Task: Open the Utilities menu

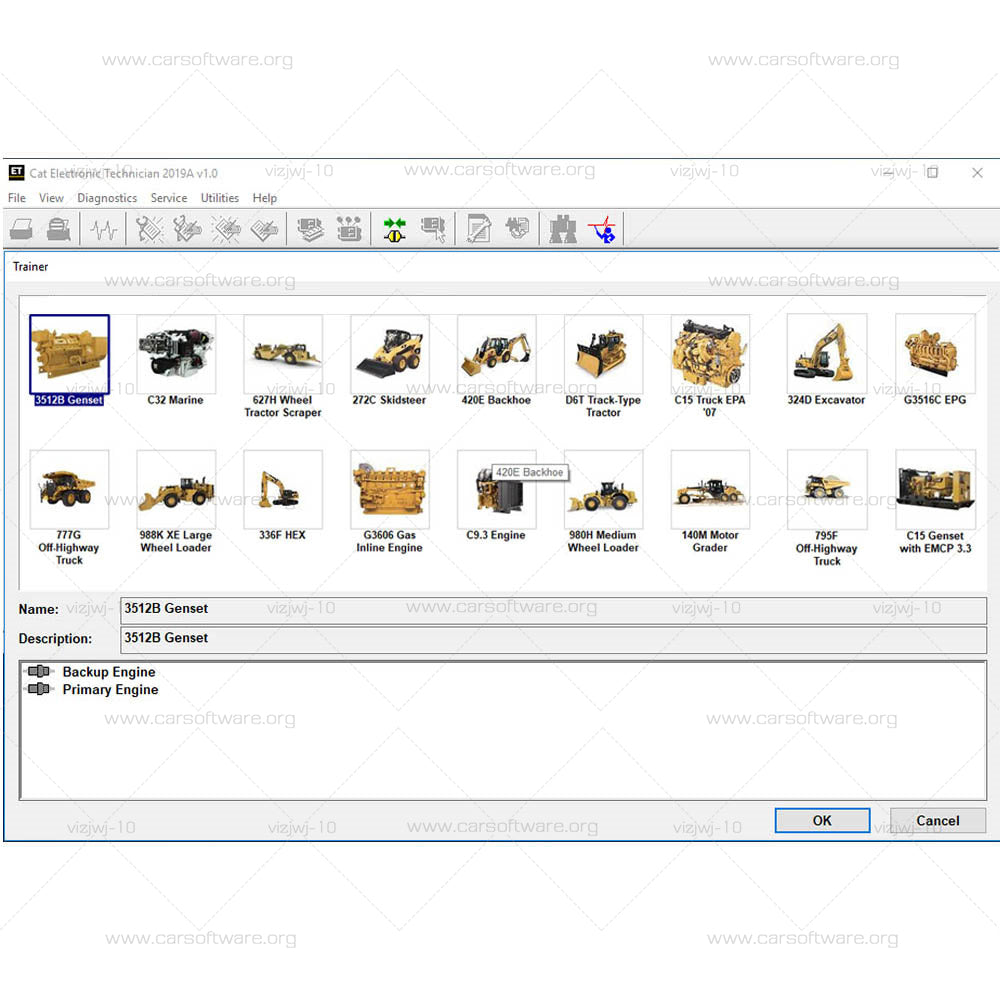Action: (x=219, y=198)
